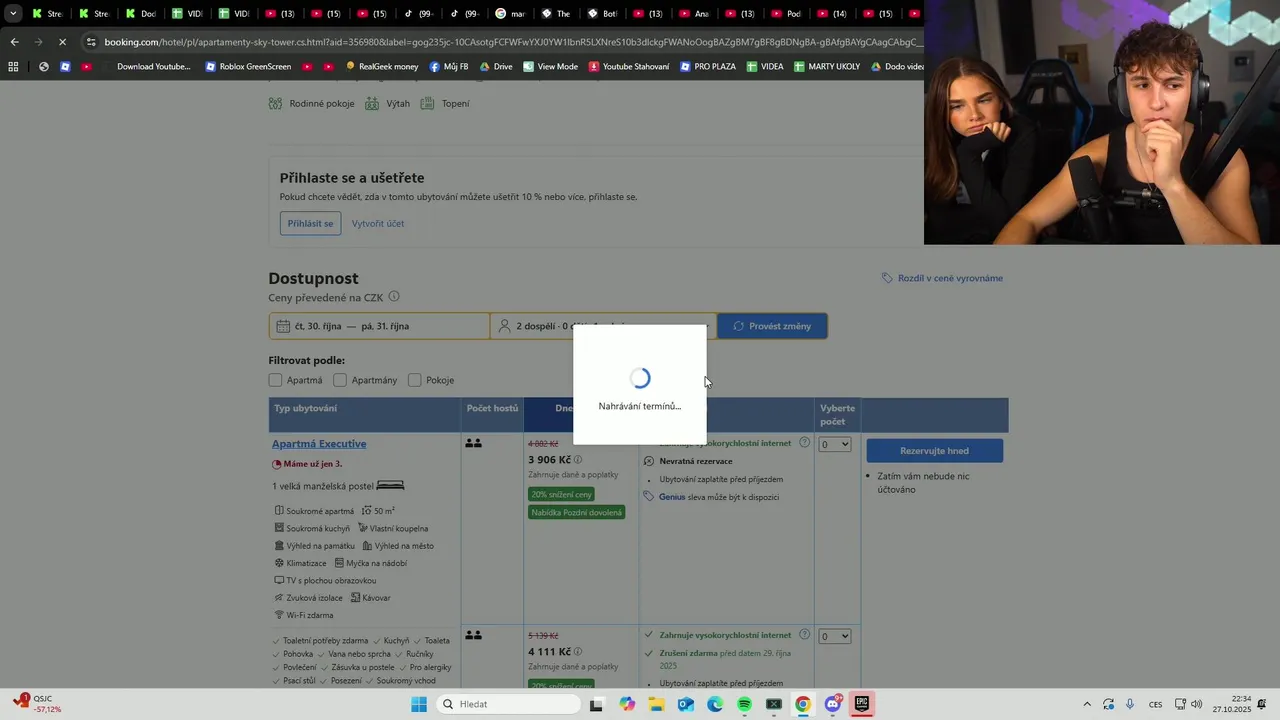Switch to the Dod browser tab

click(140, 14)
